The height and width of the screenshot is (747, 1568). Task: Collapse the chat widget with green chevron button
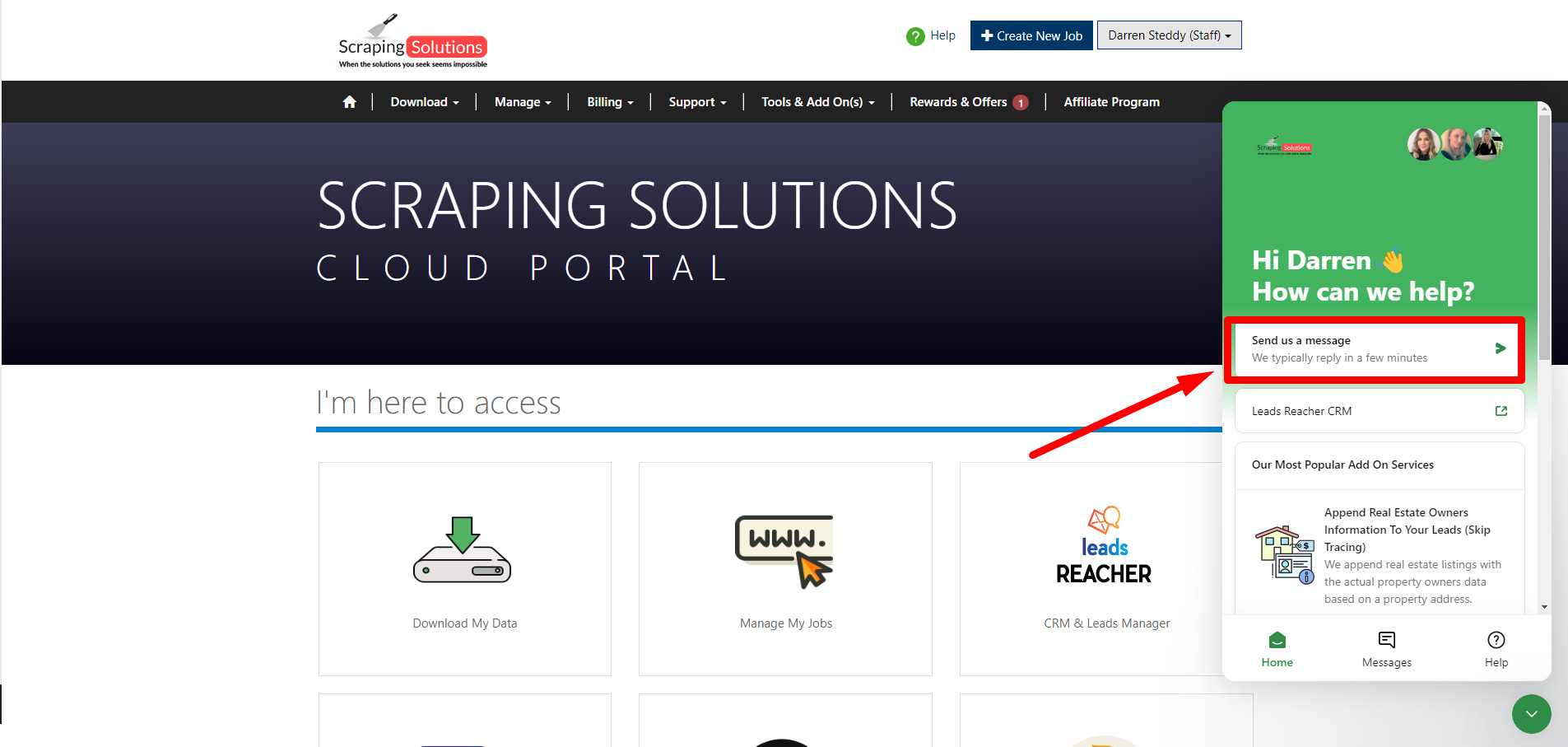[1532, 714]
